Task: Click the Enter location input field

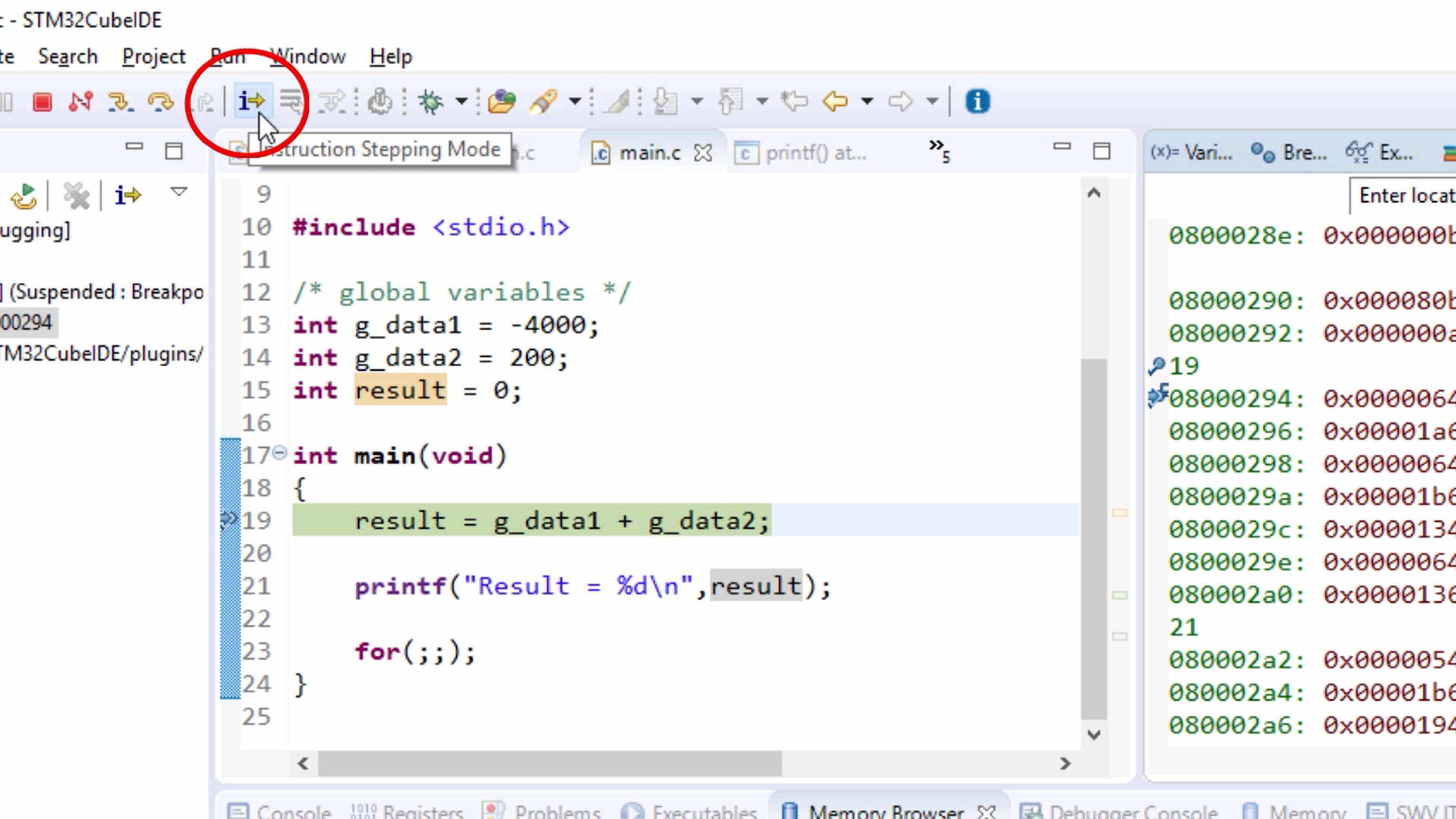Action: pyautogui.click(x=1403, y=196)
